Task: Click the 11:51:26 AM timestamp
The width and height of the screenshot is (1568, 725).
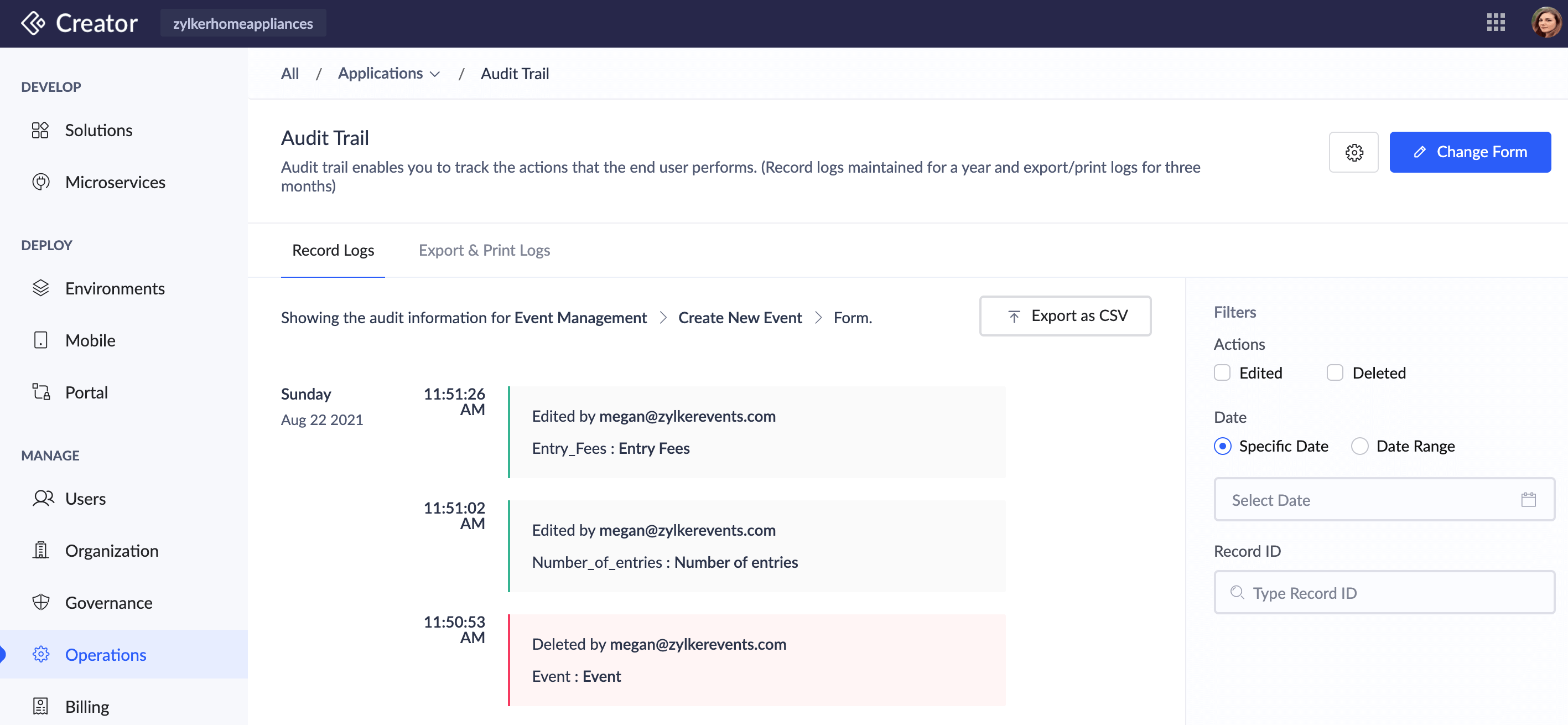Action: coord(454,402)
